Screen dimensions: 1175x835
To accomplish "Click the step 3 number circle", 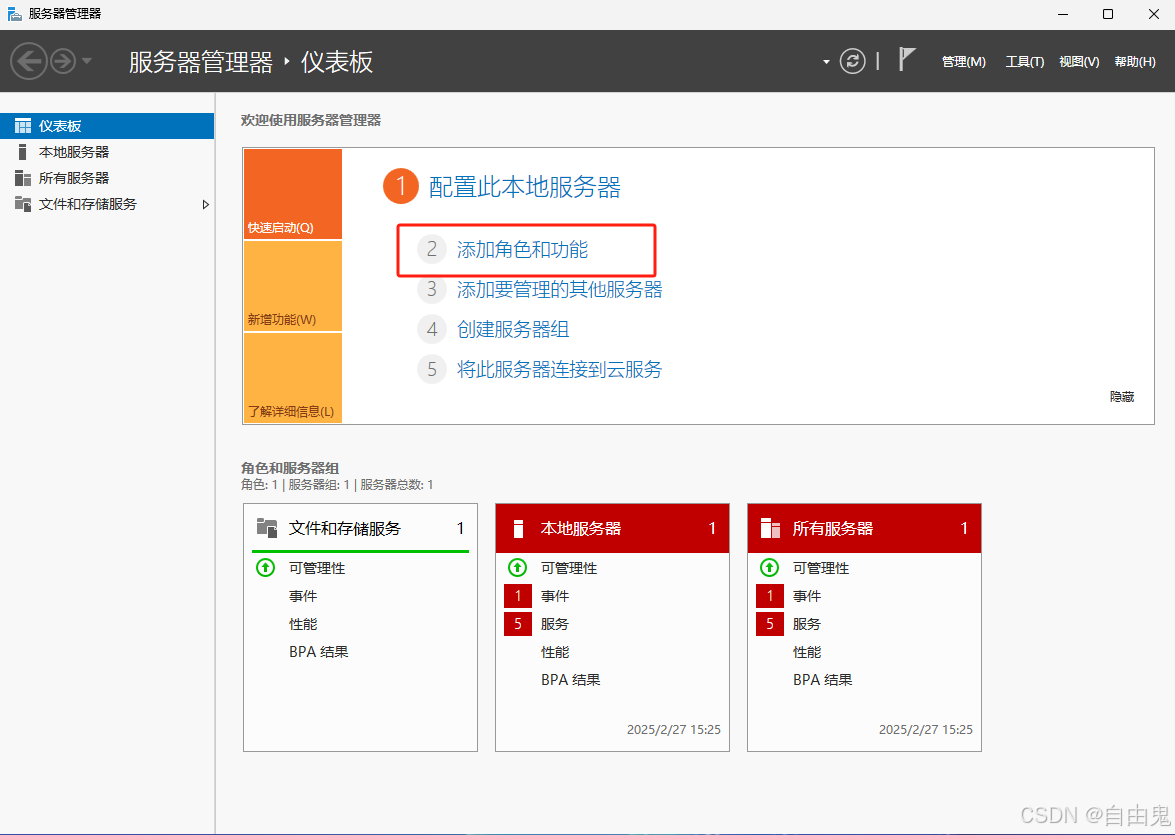I will (x=432, y=289).
